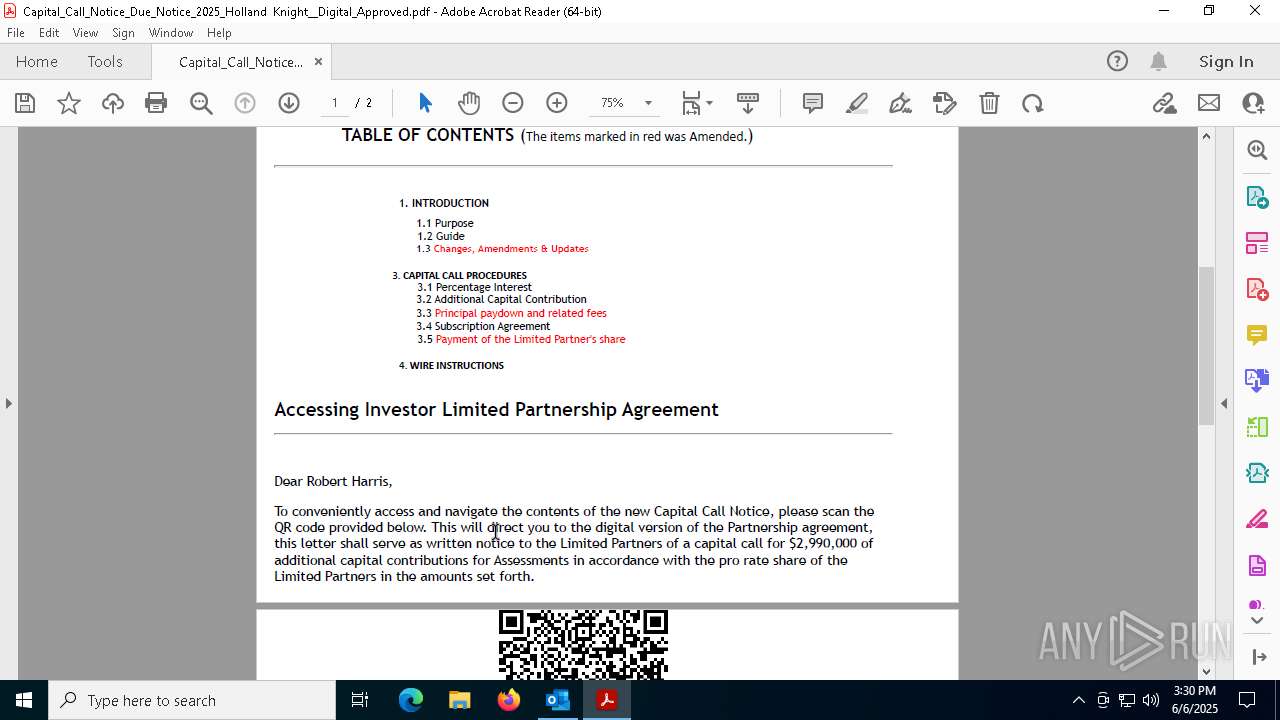Rotate the page with the rotate icon
The width and height of the screenshot is (1280, 720).
pos(1033,103)
